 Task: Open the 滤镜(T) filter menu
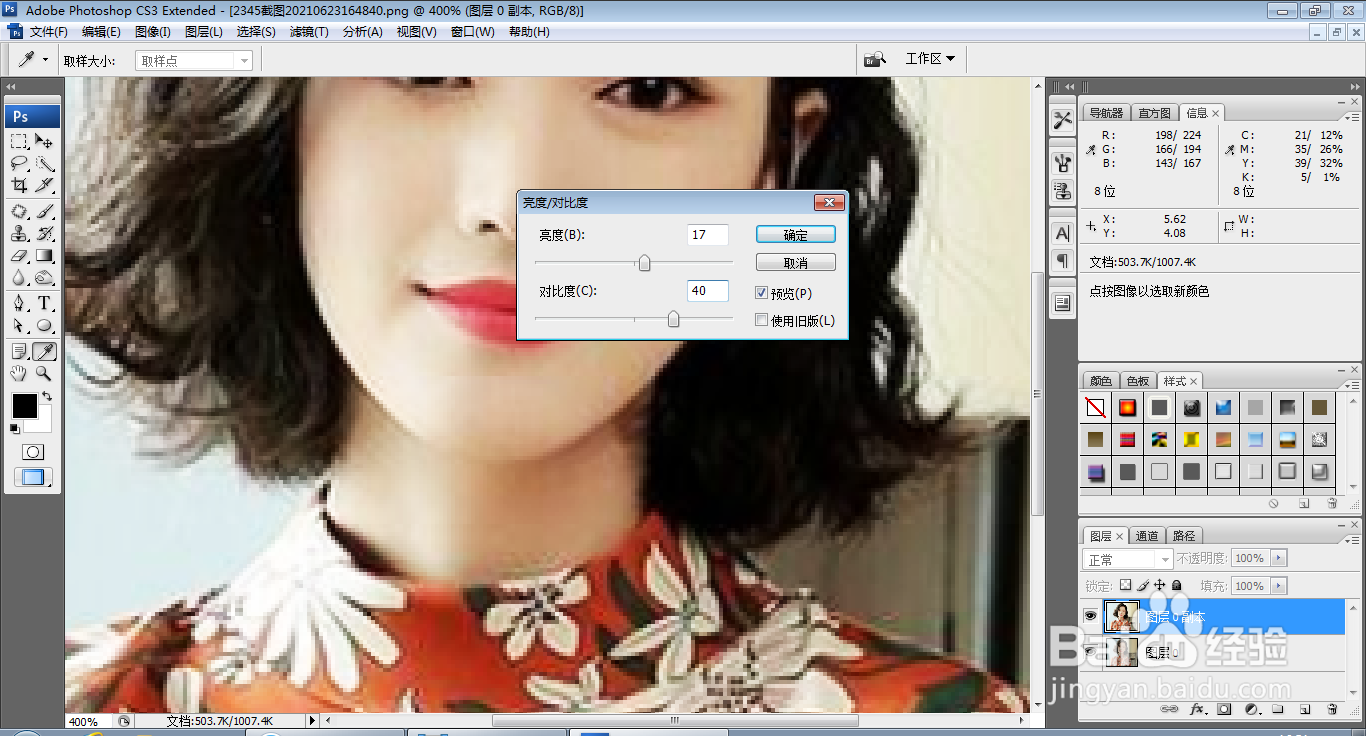[309, 32]
